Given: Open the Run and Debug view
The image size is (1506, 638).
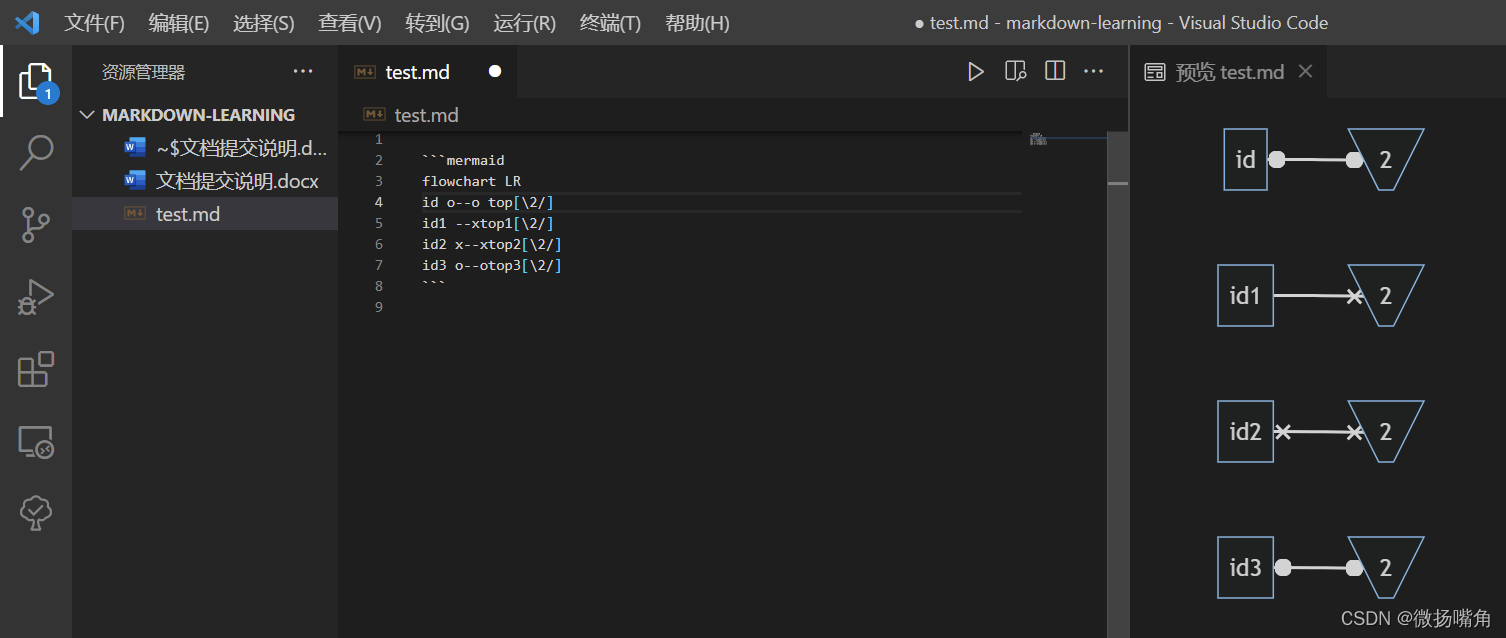Looking at the screenshot, I should click(36, 297).
